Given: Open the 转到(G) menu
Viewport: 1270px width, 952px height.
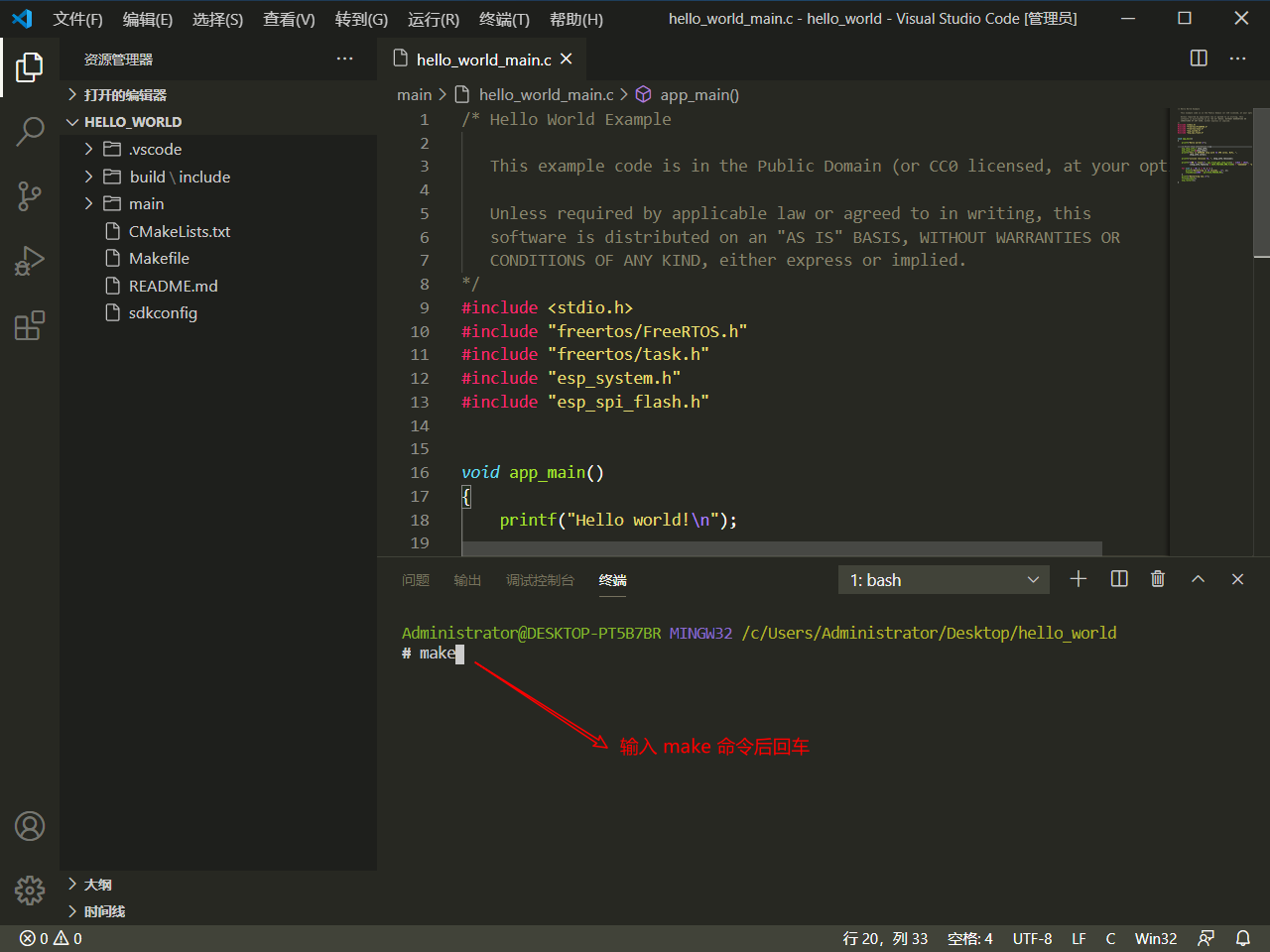Looking at the screenshot, I should coord(361,19).
